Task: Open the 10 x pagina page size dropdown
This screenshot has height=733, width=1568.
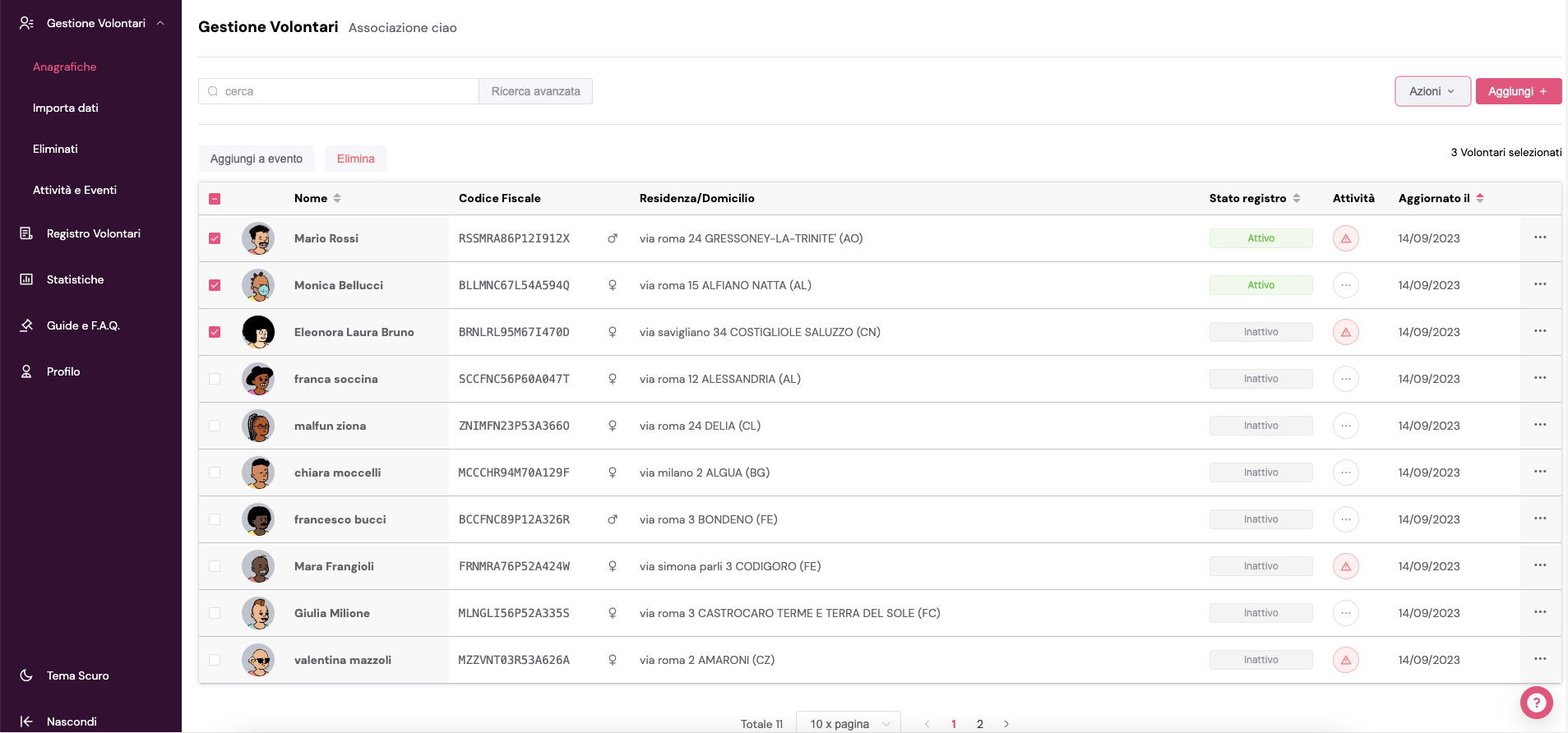Action: pyautogui.click(x=848, y=723)
